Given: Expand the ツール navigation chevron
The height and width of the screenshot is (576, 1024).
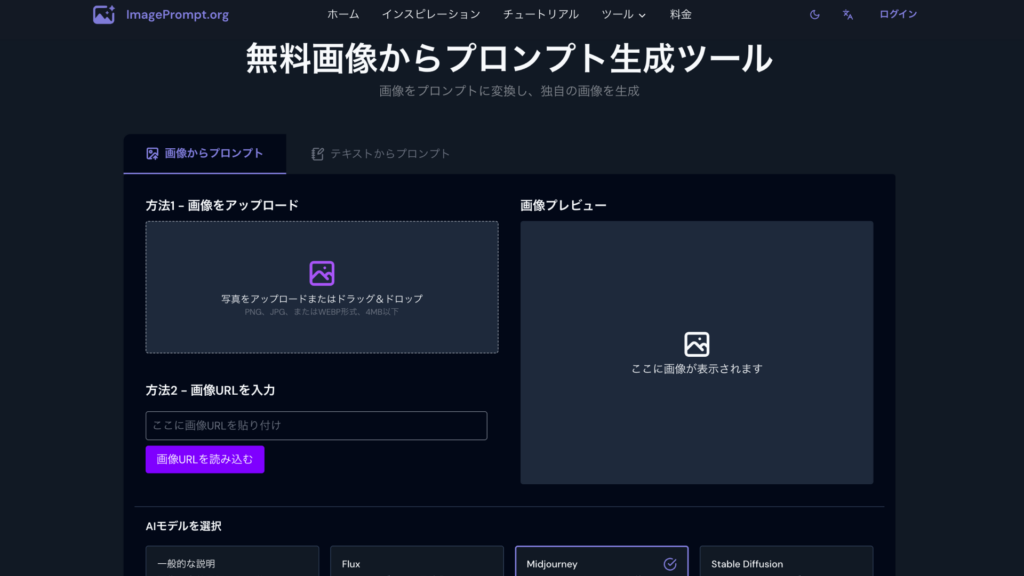Looking at the screenshot, I should tap(641, 15).
